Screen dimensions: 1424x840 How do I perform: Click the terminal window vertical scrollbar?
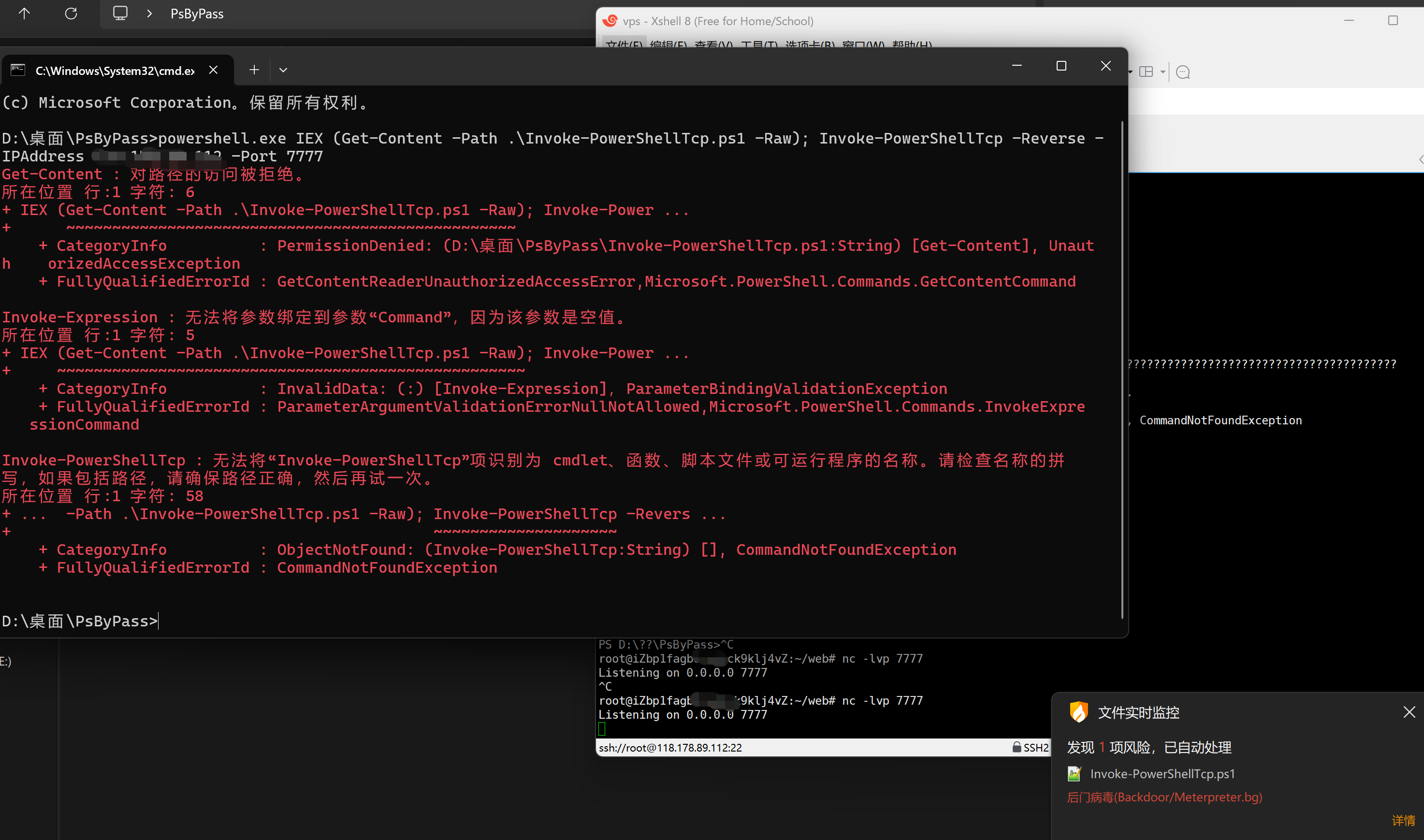pyautogui.click(x=1122, y=368)
